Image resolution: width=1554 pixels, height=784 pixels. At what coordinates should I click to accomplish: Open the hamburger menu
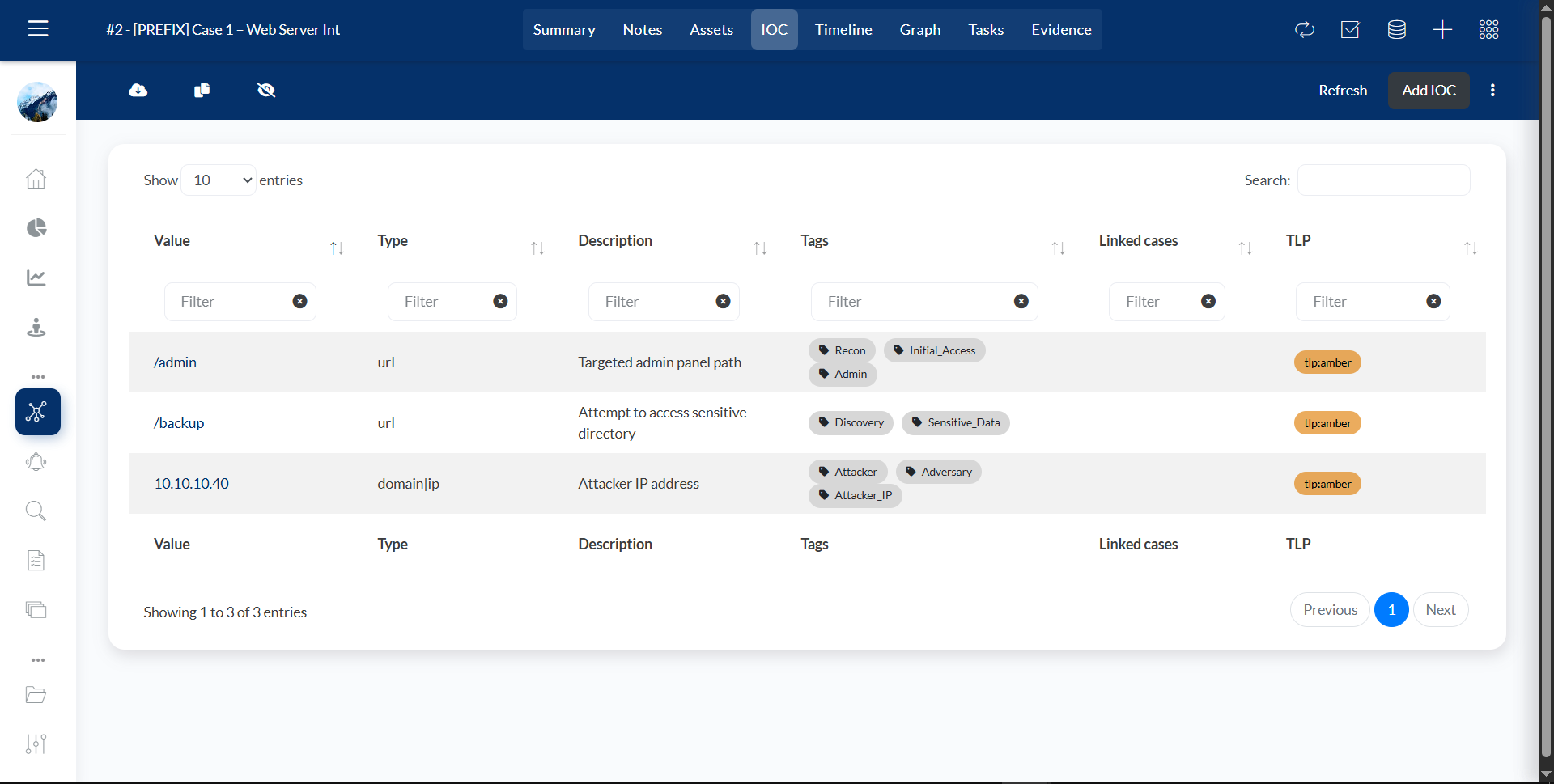point(38,29)
